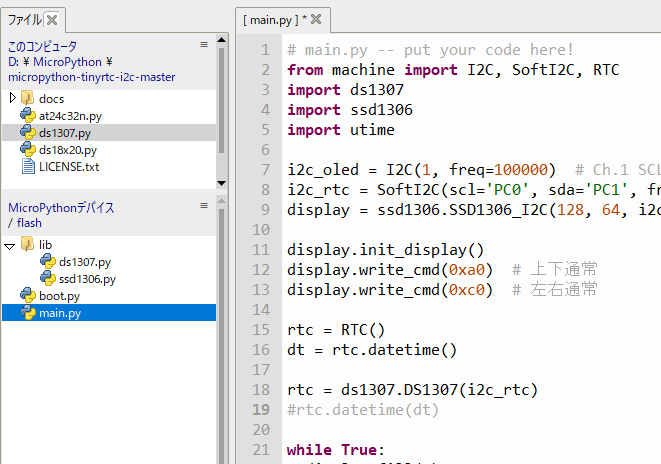Click the このコンピュータ heading link
This screenshot has height=464, width=661.
point(43,46)
